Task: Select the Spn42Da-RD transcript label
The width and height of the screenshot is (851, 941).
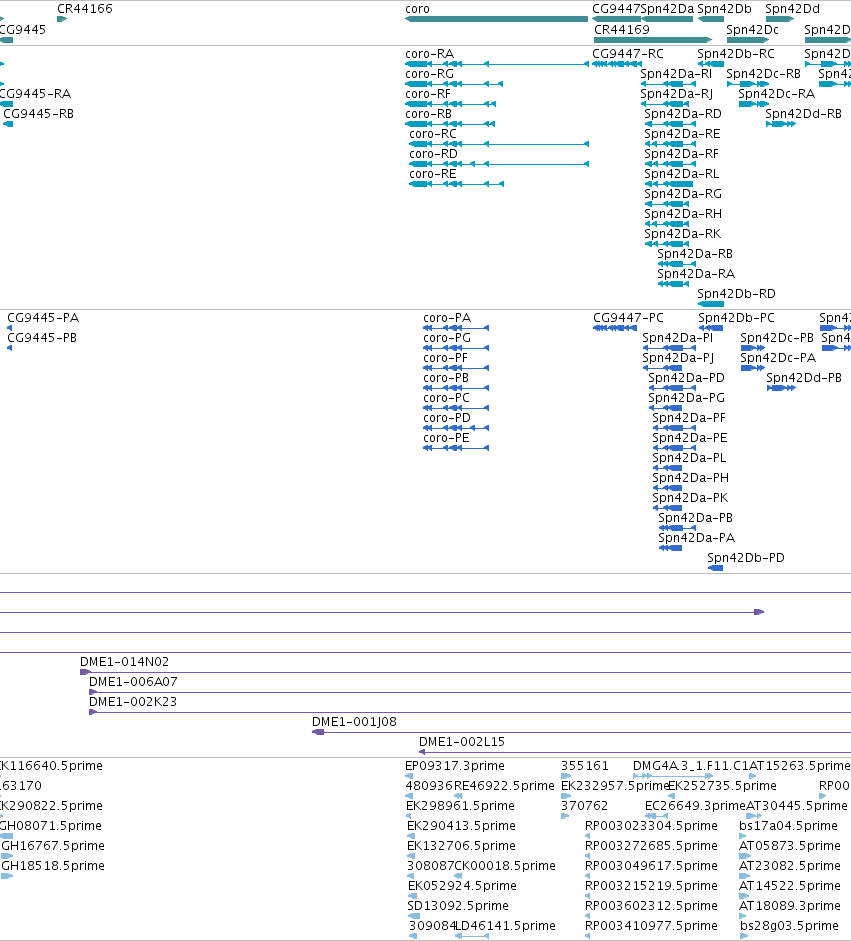Action: [x=683, y=113]
